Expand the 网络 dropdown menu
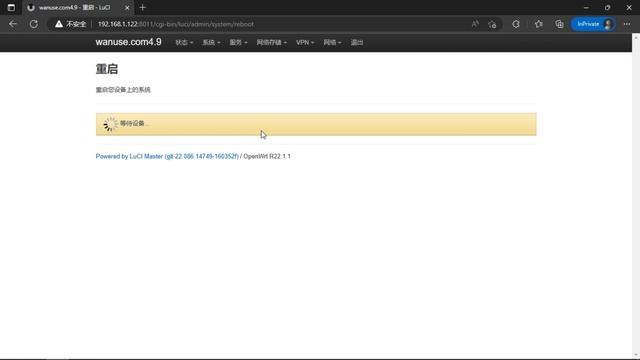The width and height of the screenshot is (640, 360). point(332,42)
